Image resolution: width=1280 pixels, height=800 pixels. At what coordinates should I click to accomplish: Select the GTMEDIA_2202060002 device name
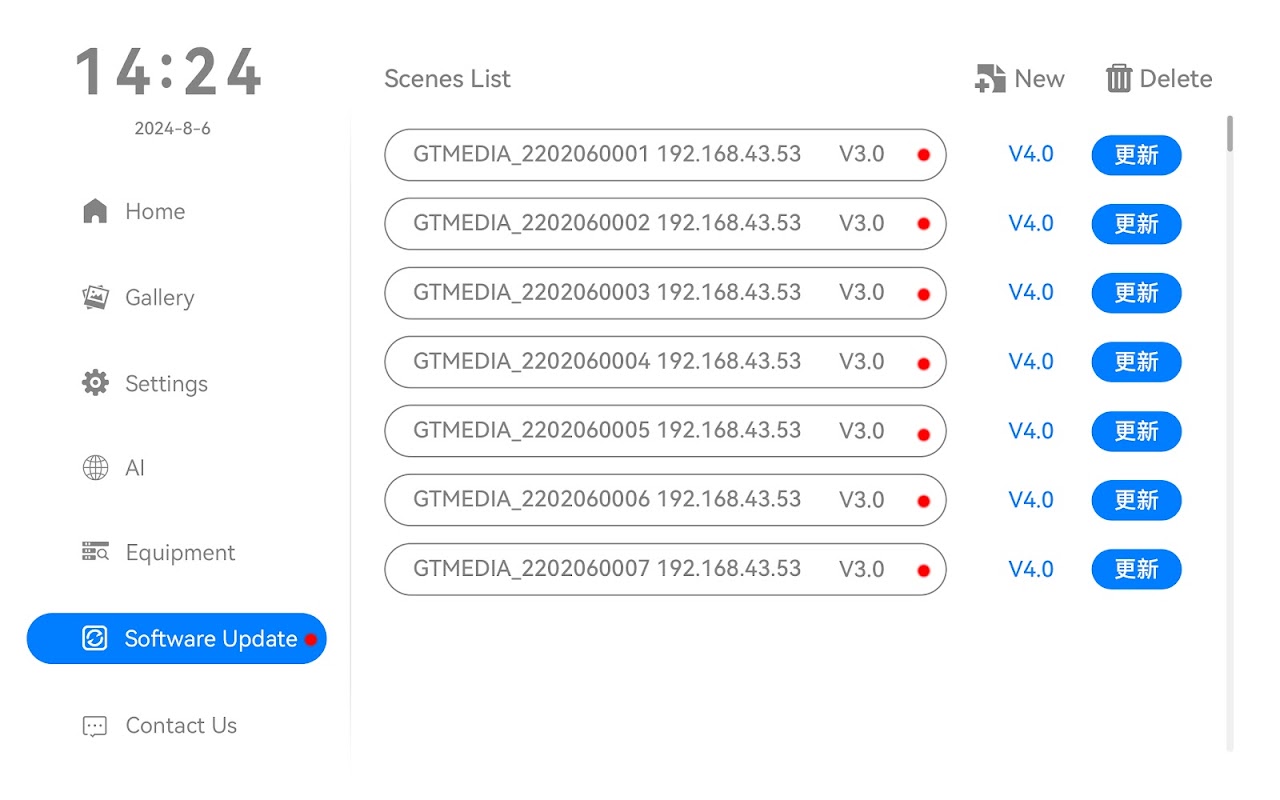coord(531,223)
